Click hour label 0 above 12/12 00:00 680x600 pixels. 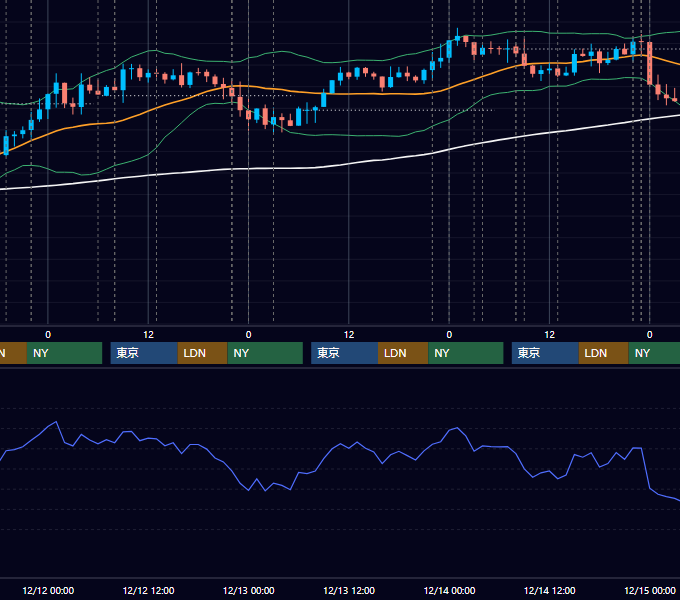tap(48, 335)
